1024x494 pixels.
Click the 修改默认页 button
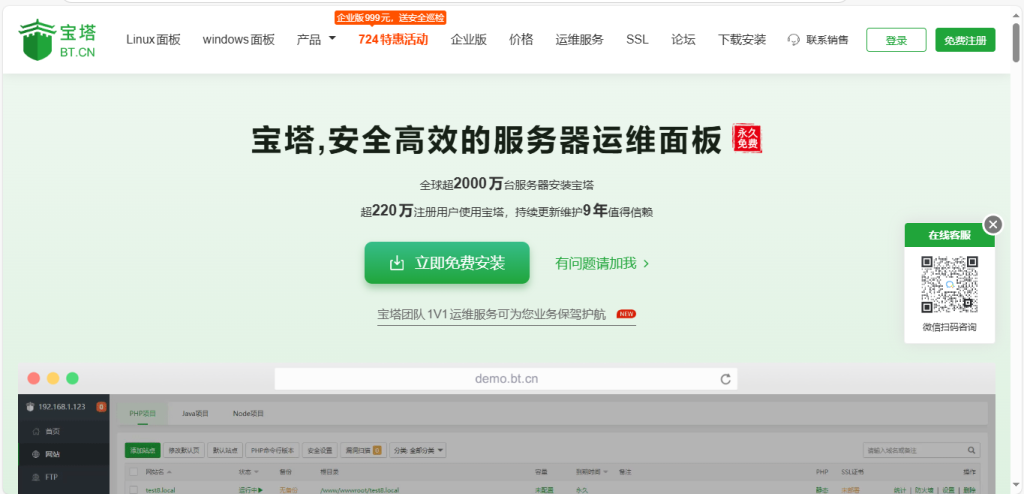[x=184, y=450]
